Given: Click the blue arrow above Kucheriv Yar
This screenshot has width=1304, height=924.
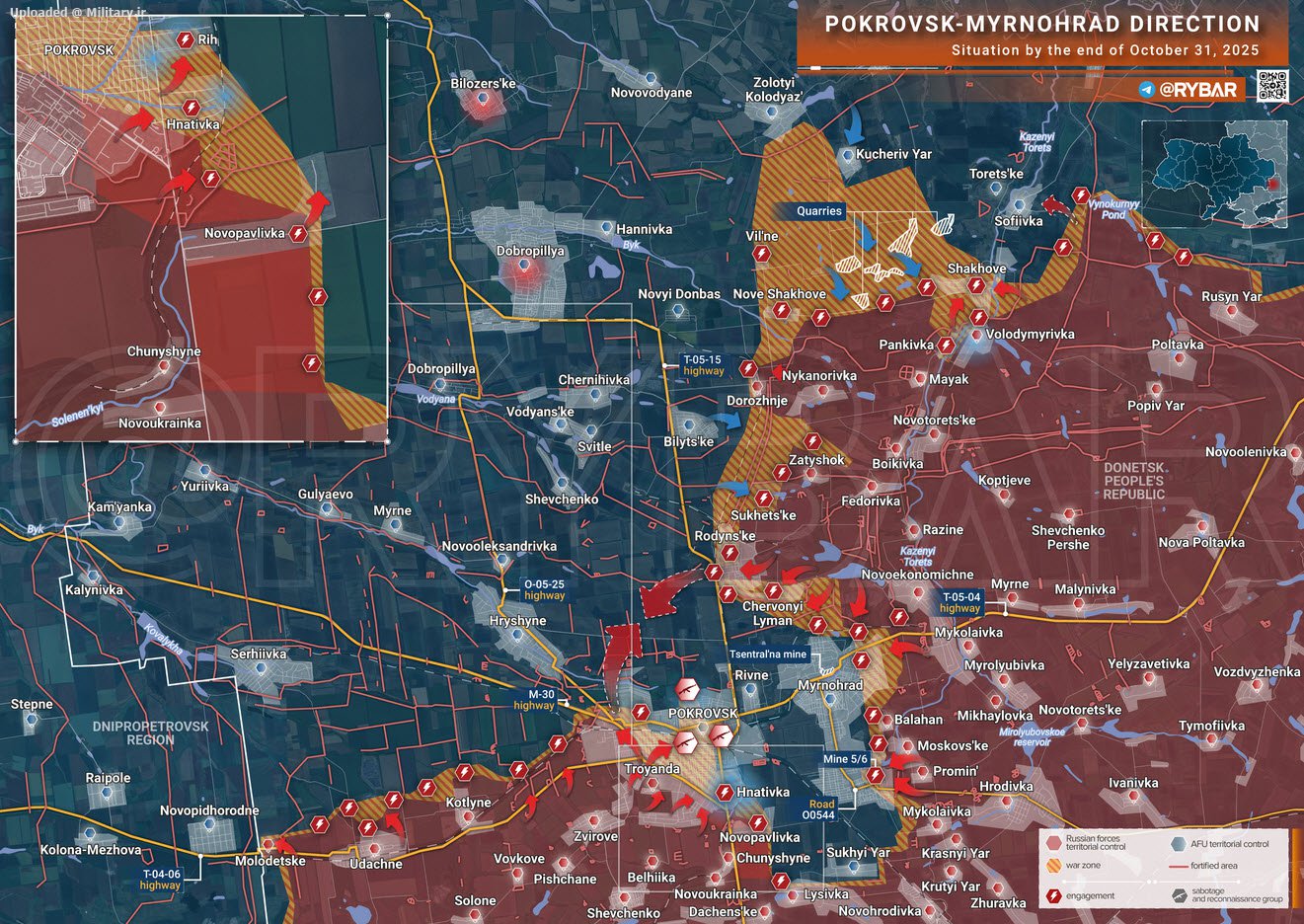Looking at the screenshot, I should click(854, 129).
